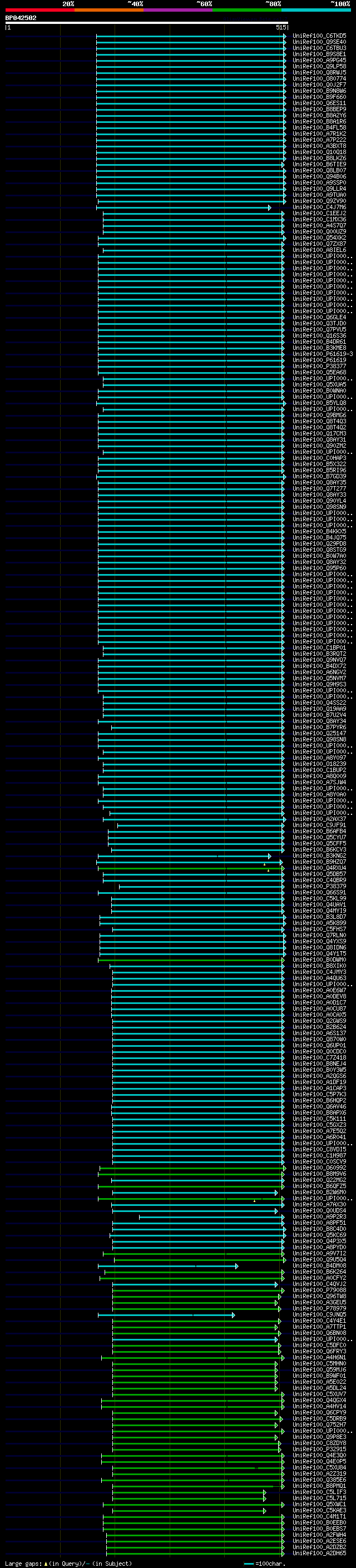
Task: Select label UniRef100_Q10Q18
Action: [319, 151]
